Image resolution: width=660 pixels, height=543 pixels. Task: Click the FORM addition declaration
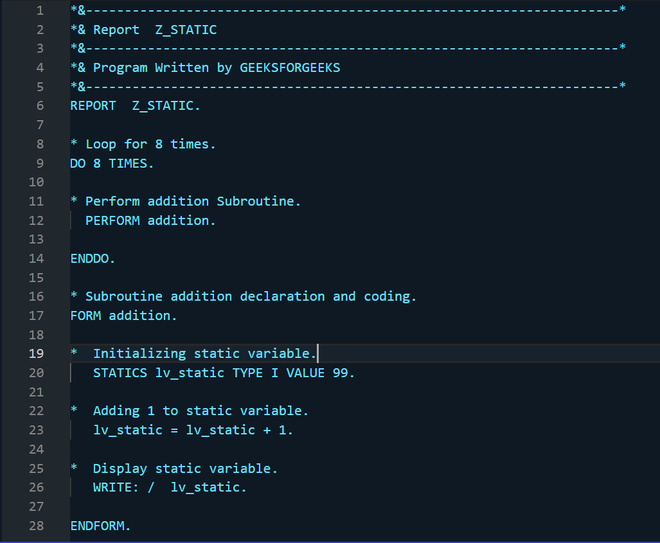[123, 315]
